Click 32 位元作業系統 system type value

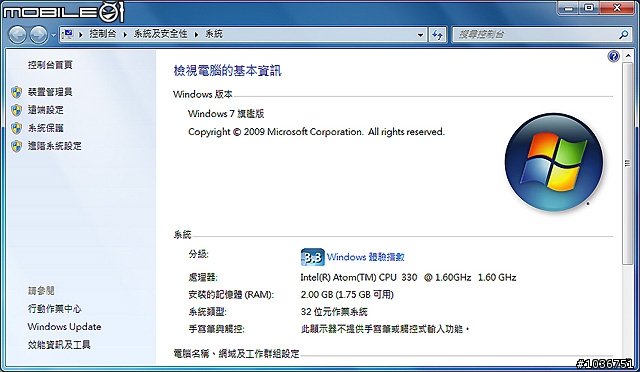(334, 312)
